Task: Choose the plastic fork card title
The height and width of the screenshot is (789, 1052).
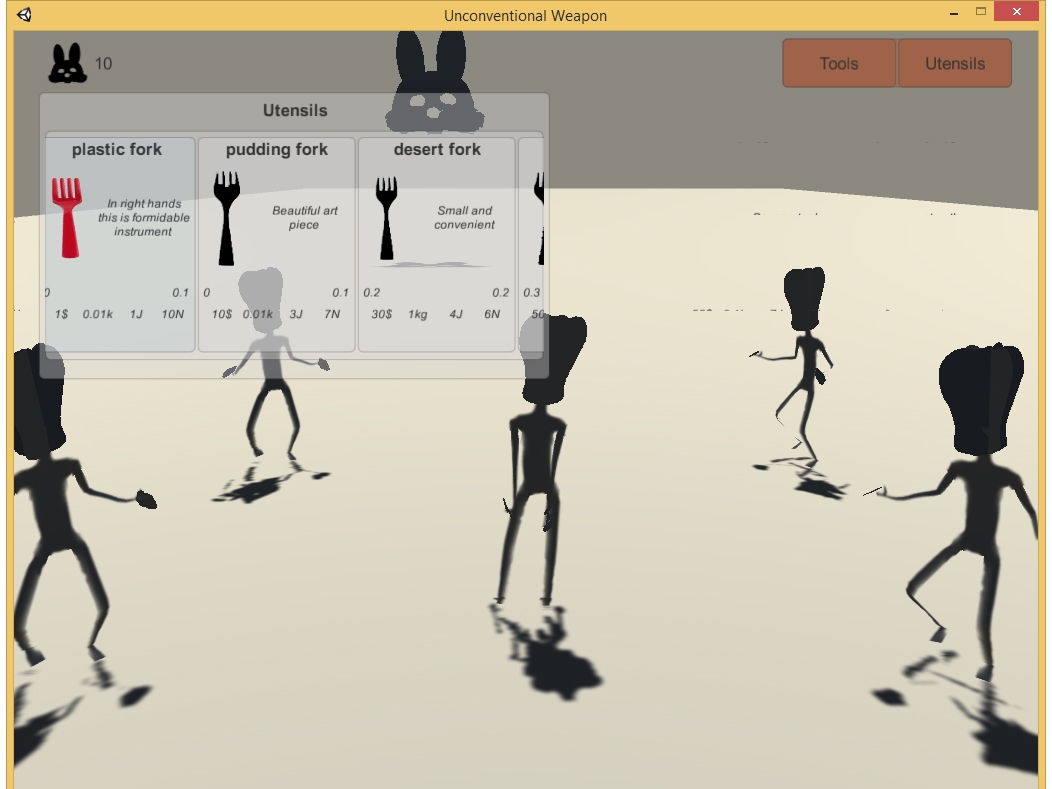Action: pos(117,149)
